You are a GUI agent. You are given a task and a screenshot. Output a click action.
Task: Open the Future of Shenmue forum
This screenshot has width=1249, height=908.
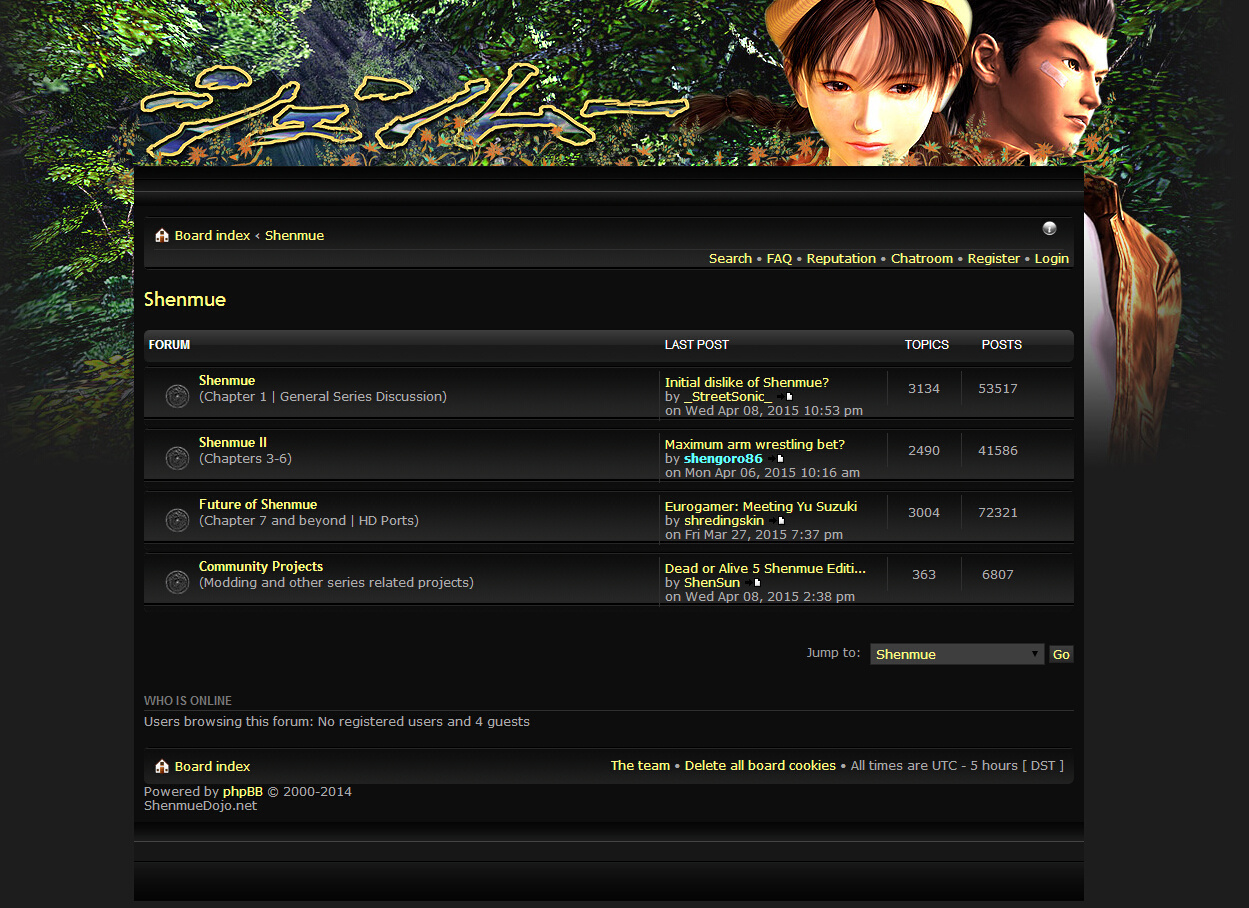coord(258,505)
